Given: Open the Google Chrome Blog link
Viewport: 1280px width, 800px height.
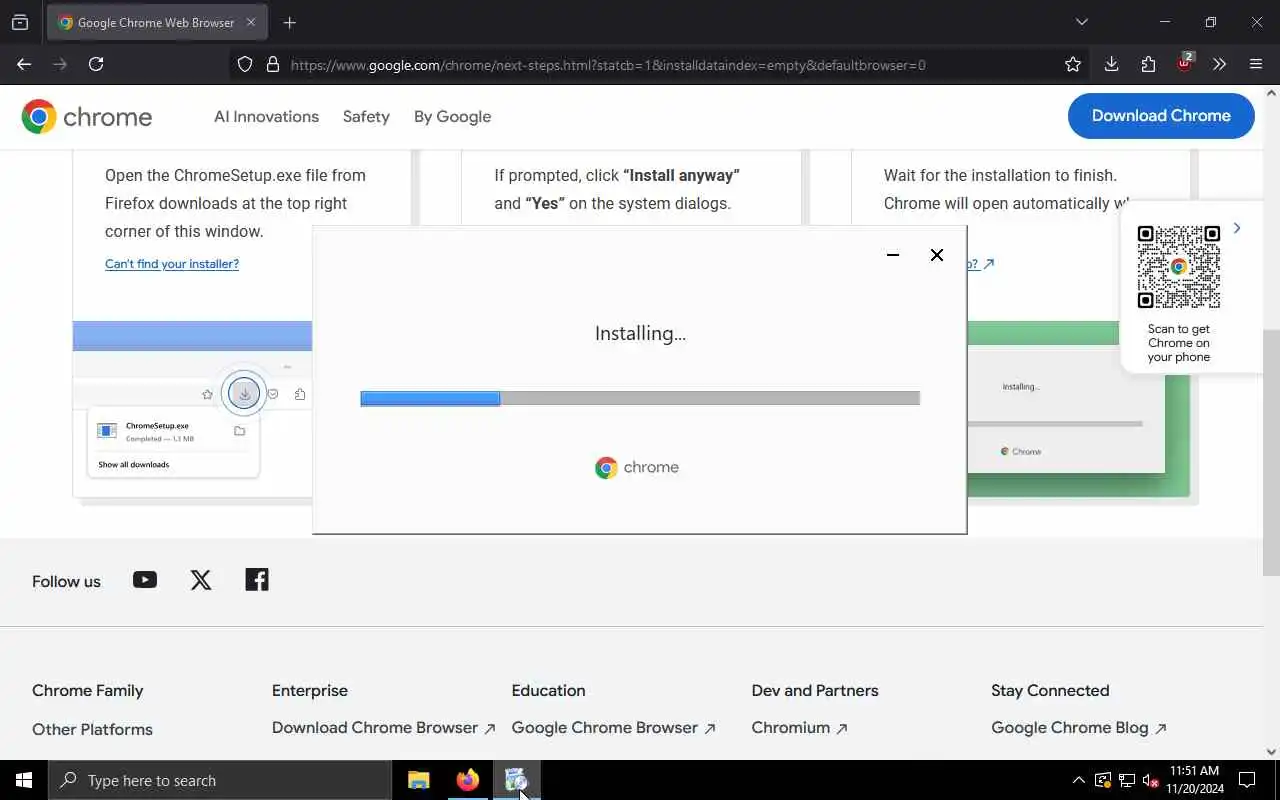Looking at the screenshot, I should [1079, 728].
